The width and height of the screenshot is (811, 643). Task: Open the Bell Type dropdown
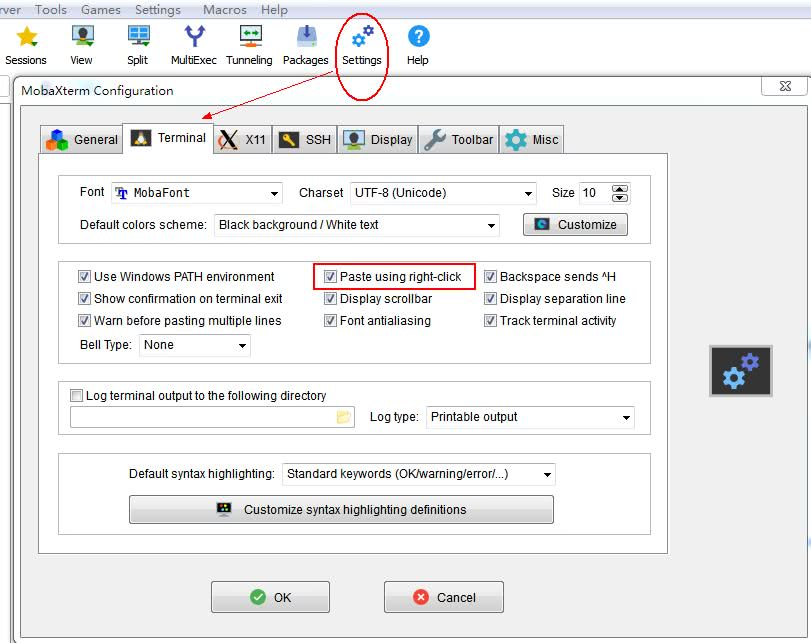[x=195, y=345]
